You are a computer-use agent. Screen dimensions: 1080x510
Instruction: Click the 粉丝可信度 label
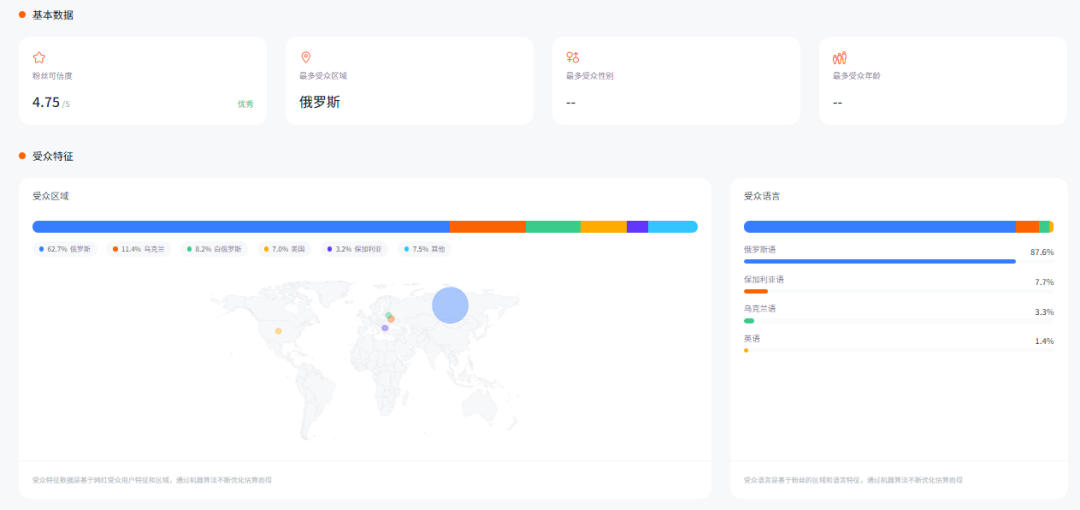(52, 76)
